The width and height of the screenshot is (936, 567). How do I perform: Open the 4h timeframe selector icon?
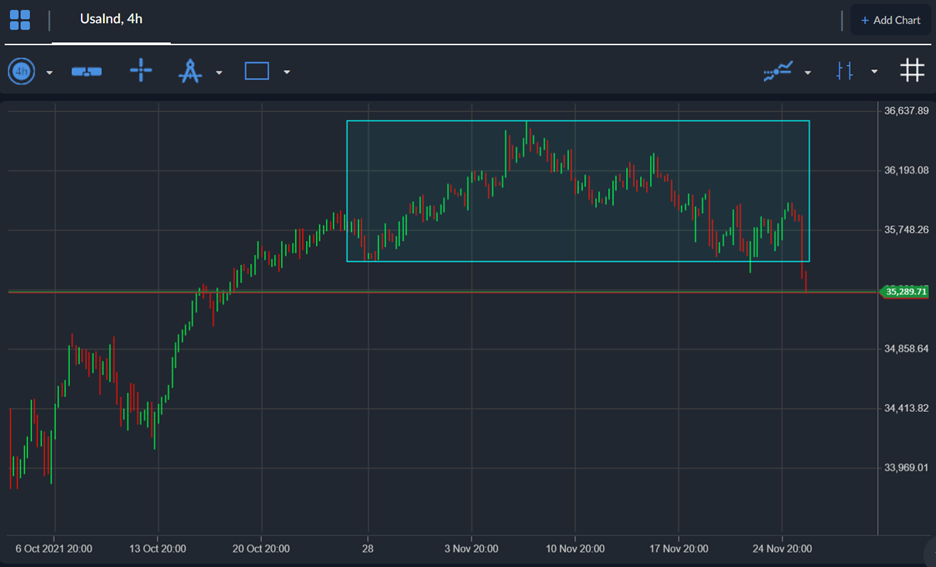pos(21,72)
